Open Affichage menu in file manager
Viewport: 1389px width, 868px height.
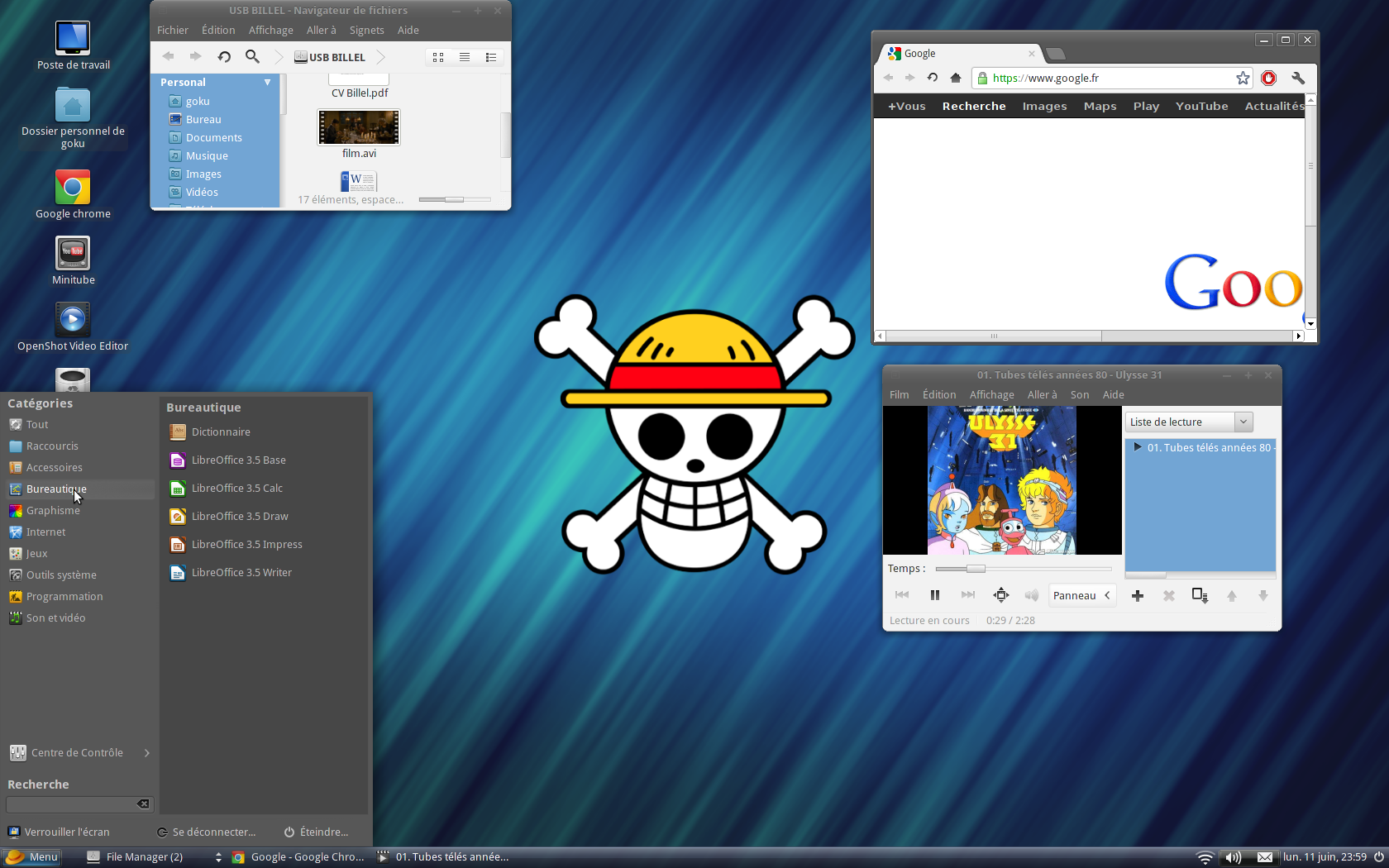click(x=271, y=30)
